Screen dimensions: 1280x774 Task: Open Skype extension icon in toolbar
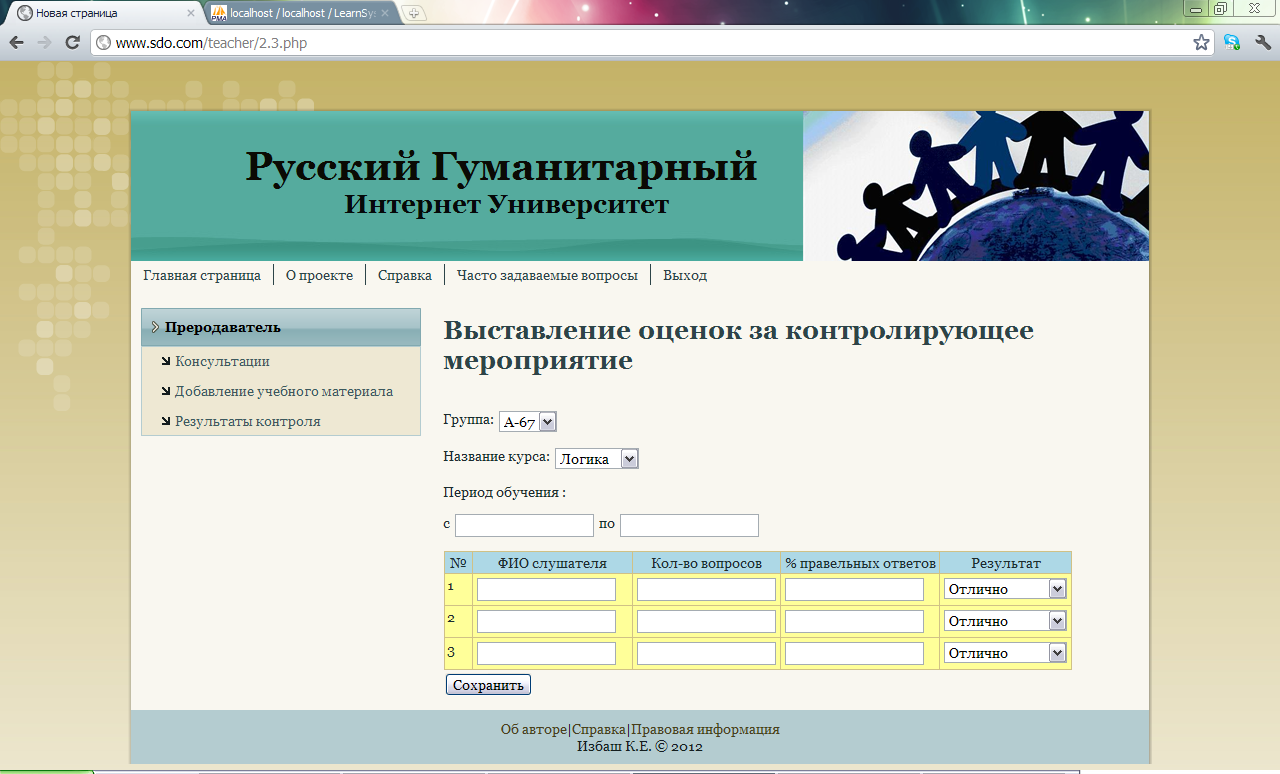click(1232, 42)
